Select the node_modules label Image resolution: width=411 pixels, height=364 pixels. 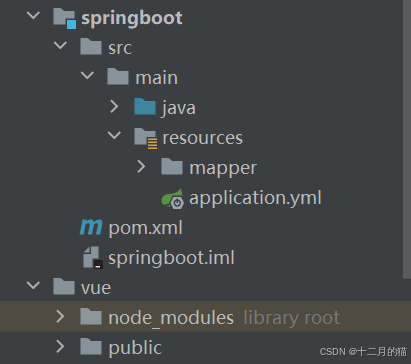pyautogui.click(x=171, y=318)
